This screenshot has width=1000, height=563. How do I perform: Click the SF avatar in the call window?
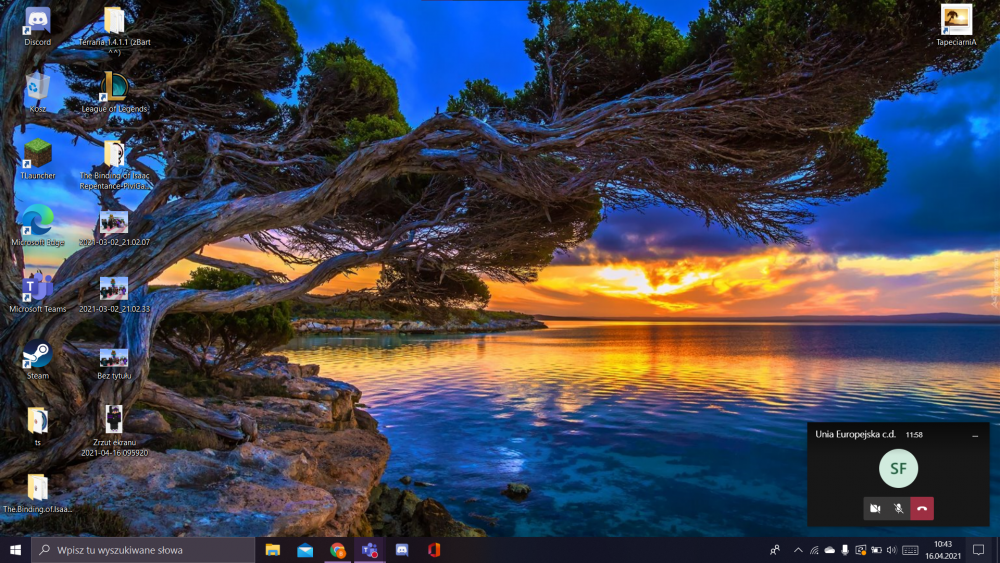click(x=898, y=468)
